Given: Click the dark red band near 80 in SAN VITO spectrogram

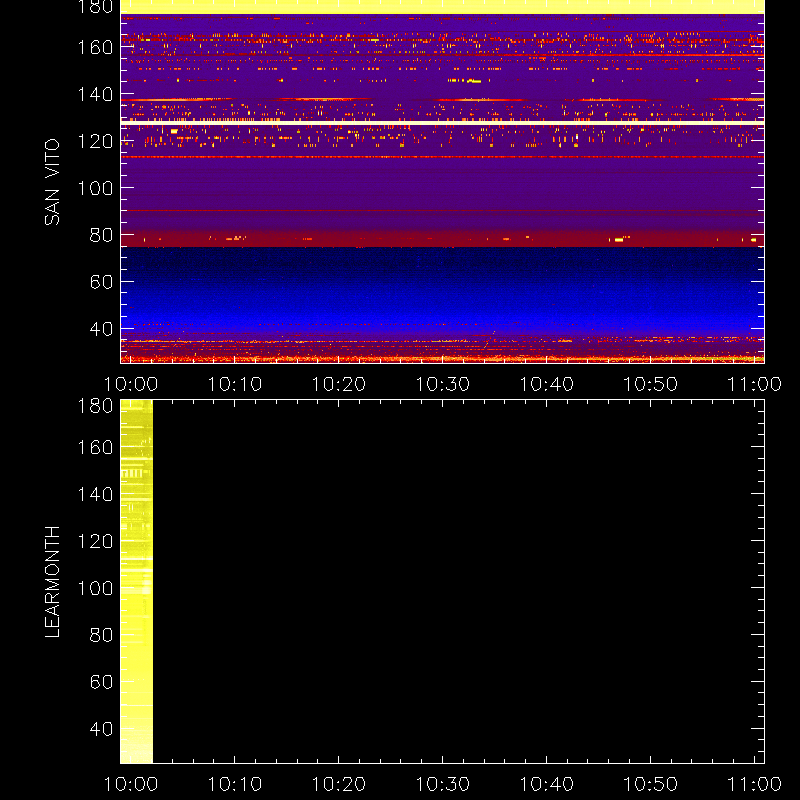Looking at the screenshot, I should (442, 239).
